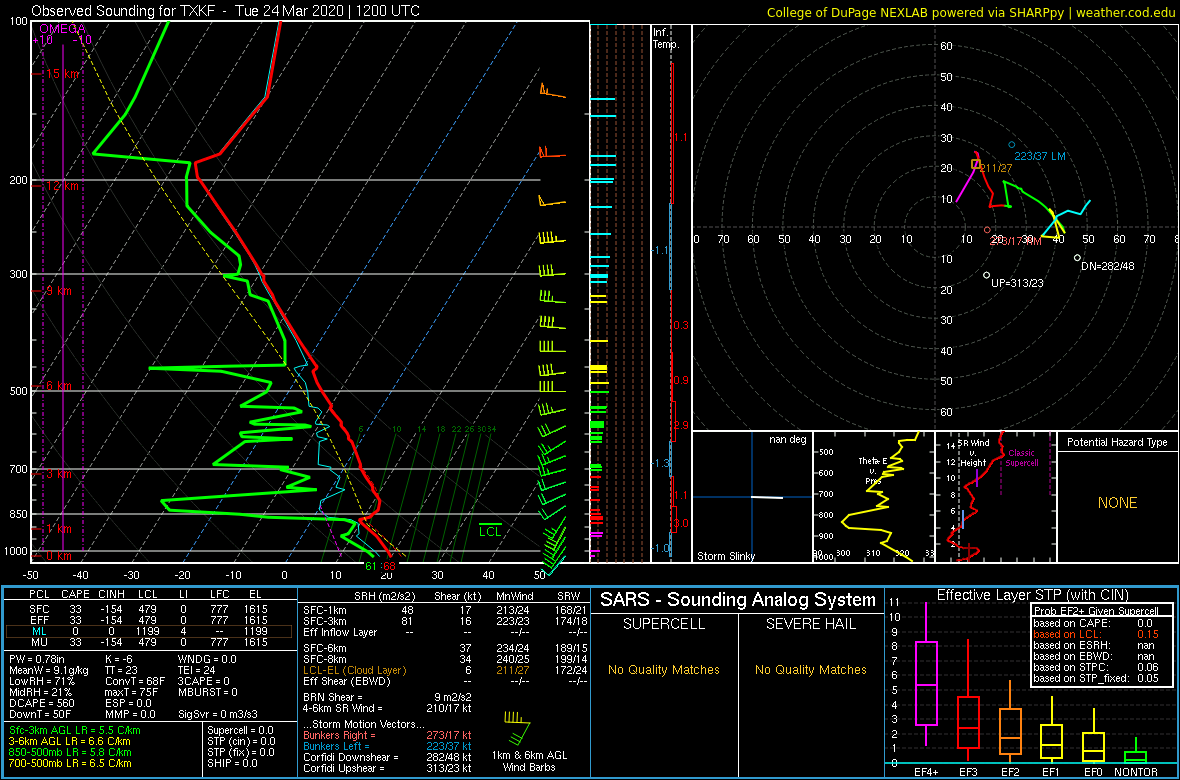Click the magenta OMEGA label

[x=61, y=29]
